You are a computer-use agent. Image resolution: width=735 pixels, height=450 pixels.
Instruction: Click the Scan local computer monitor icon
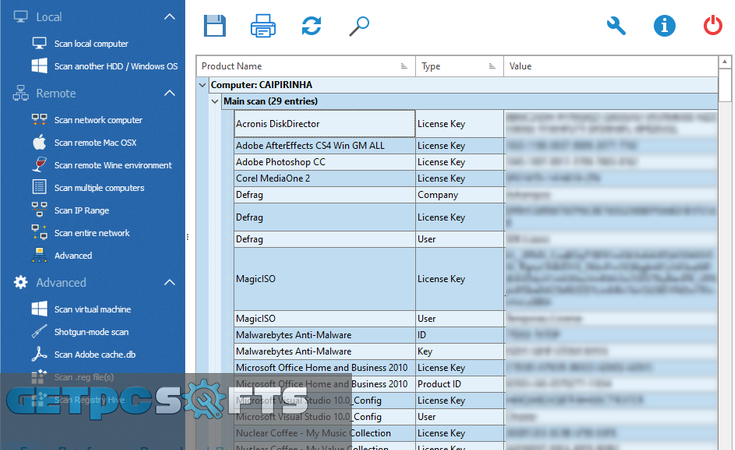tap(39, 43)
